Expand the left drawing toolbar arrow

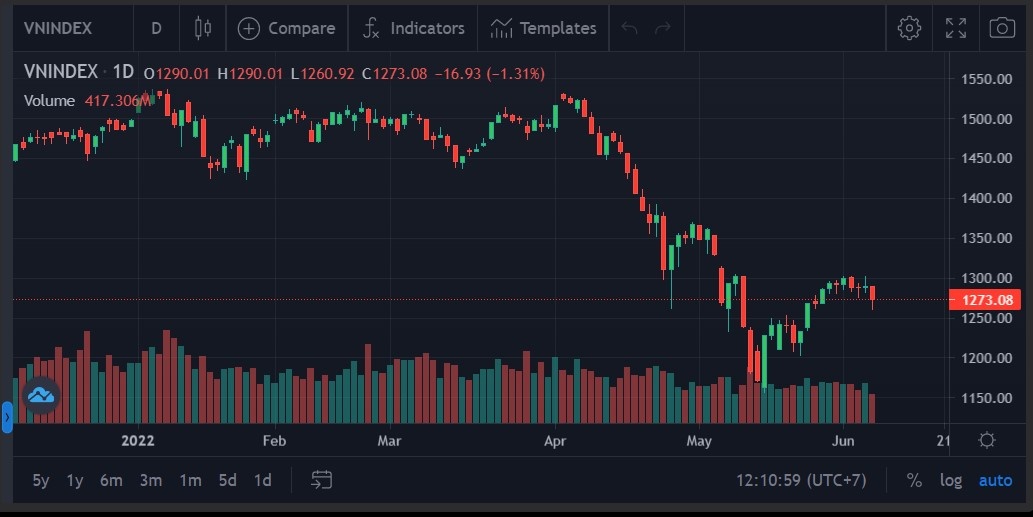click(7, 417)
